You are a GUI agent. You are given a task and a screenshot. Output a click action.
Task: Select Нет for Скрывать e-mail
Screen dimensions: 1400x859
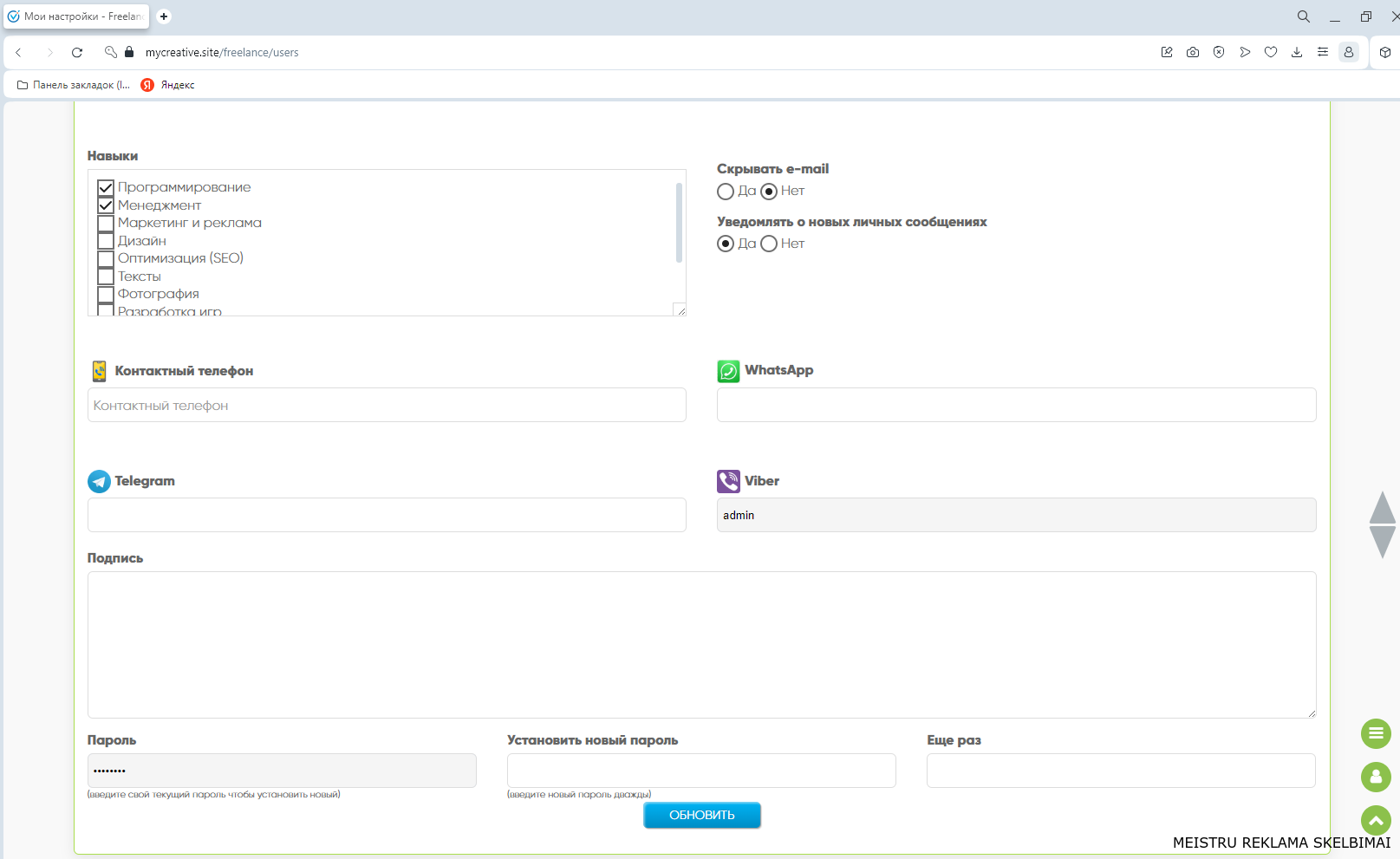(x=769, y=192)
